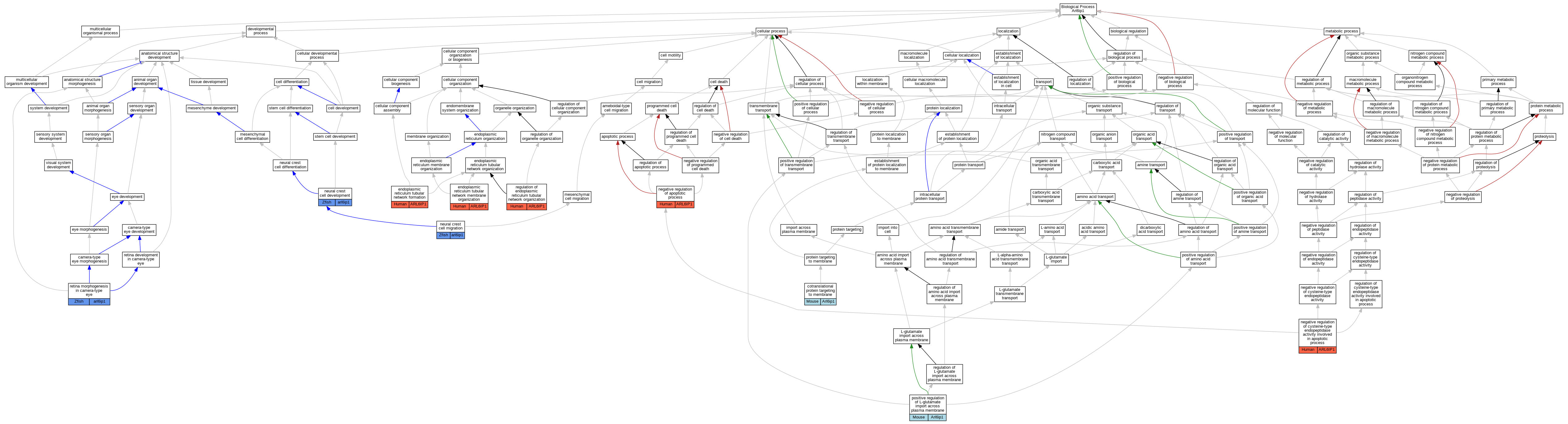The image size is (1568, 424).
Task: Click the 'sensory system development' node
Action: pyautogui.click(x=51, y=137)
